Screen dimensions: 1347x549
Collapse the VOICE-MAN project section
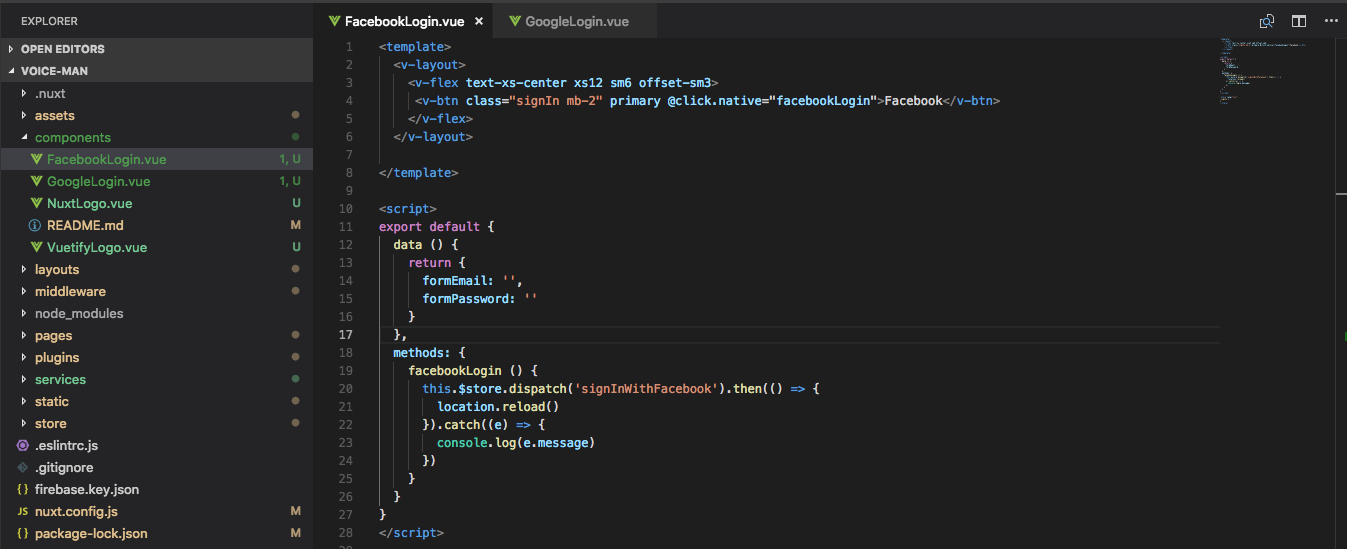54,71
